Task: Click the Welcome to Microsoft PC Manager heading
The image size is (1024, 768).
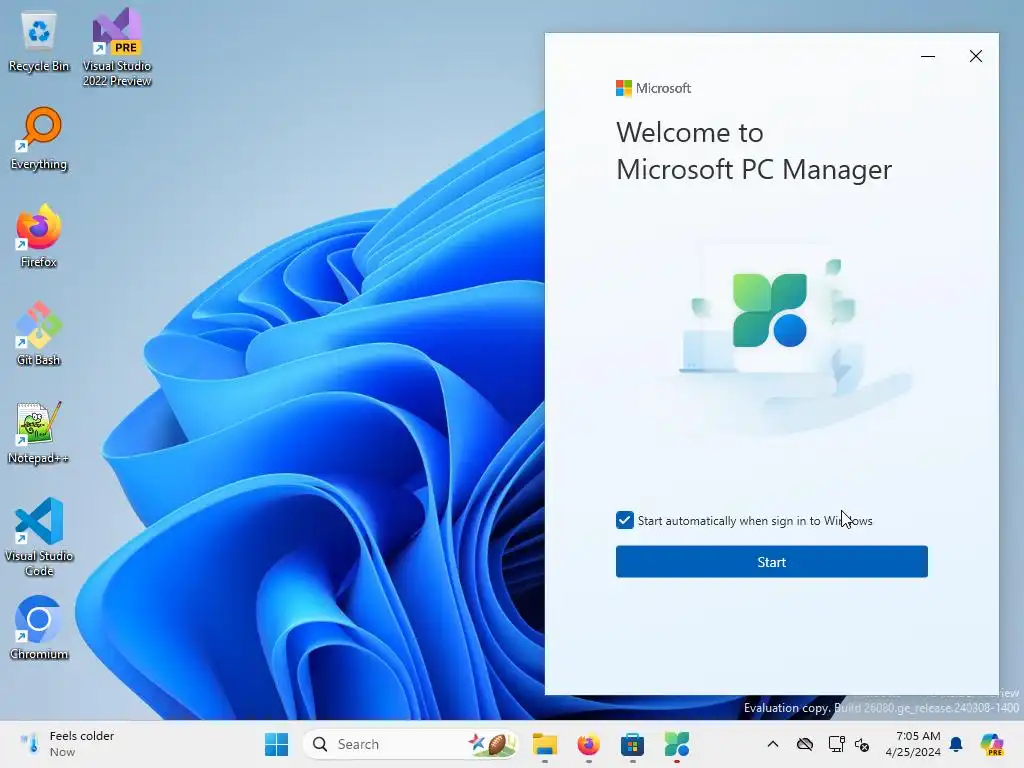Action: pyautogui.click(x=754, y=151)
